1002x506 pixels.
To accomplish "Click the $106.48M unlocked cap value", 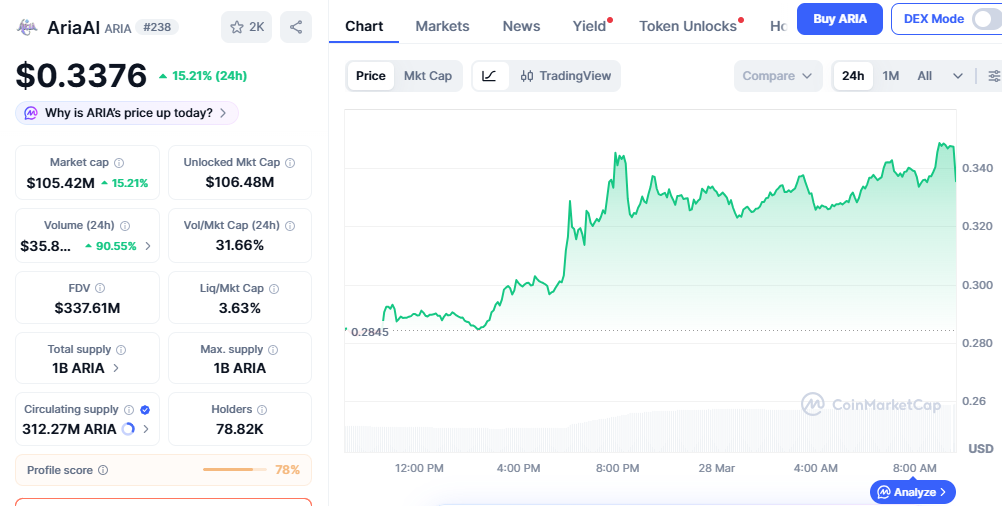I will click(240, 183).
